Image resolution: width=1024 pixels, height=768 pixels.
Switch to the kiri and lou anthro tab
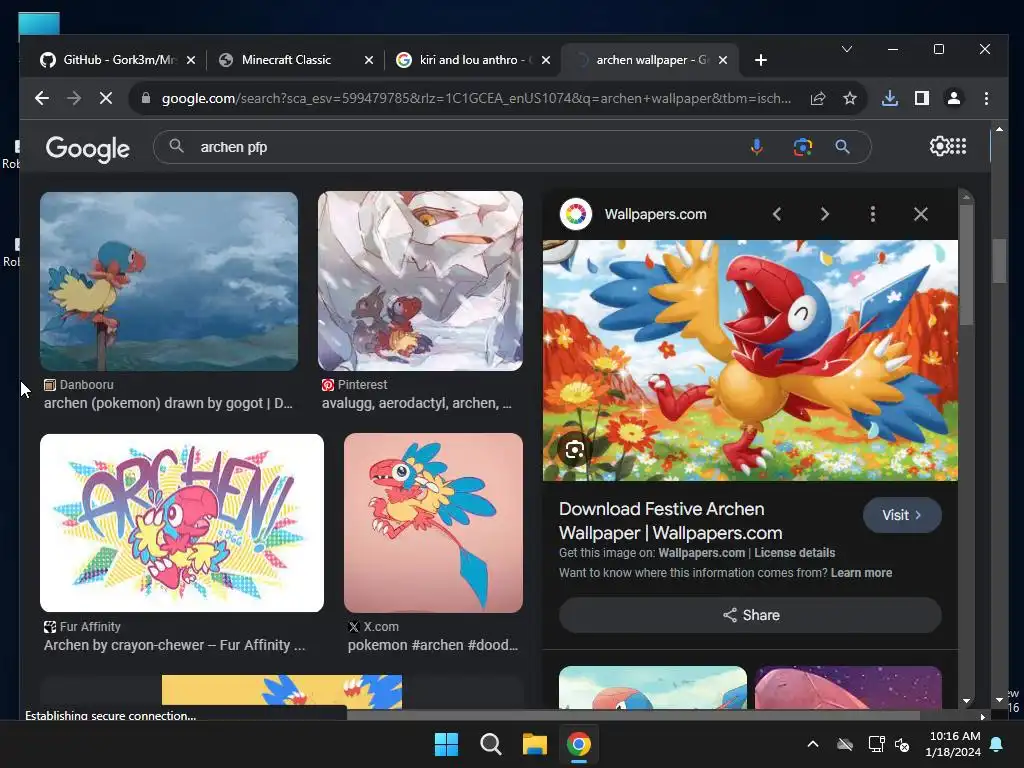click(474, 60)
